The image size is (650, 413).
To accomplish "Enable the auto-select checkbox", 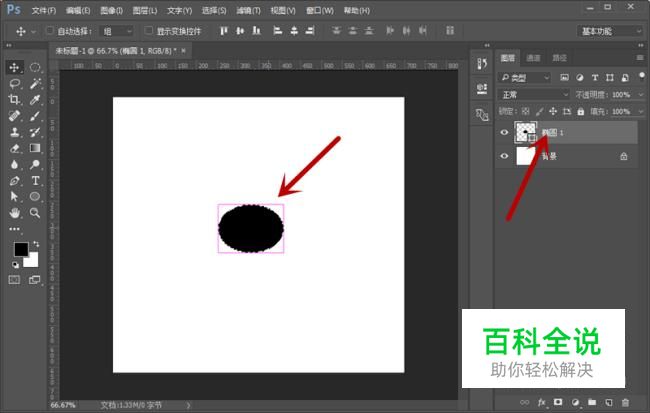I will tap(50, 31).
